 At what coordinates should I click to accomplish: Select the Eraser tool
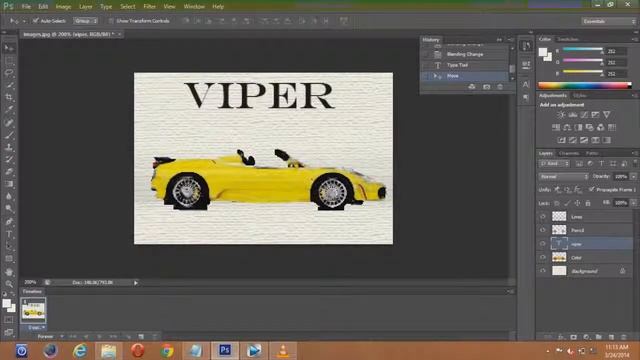coord(9,171)
